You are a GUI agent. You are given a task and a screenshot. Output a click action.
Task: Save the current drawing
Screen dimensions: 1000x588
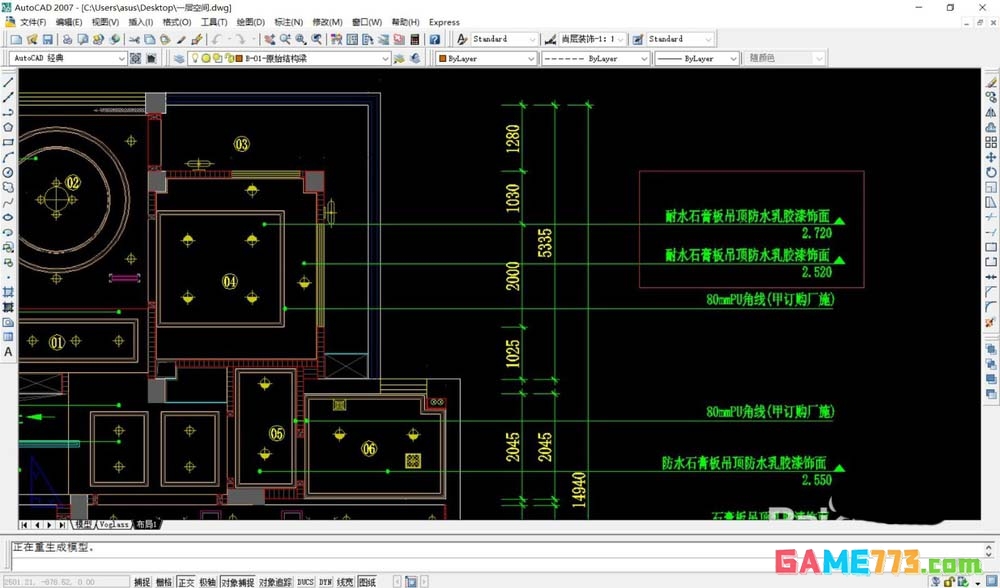point(48,41)
